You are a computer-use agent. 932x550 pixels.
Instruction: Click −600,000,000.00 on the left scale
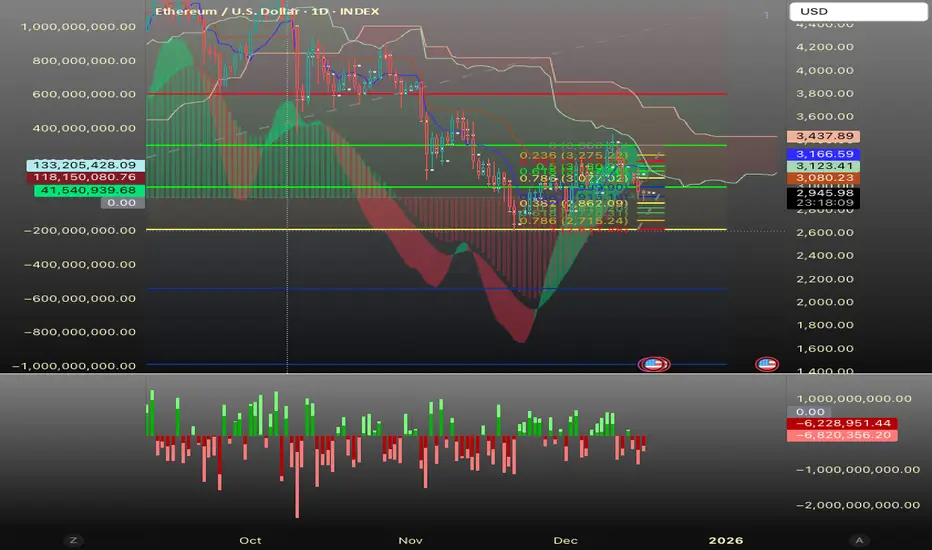click(80, 298)
